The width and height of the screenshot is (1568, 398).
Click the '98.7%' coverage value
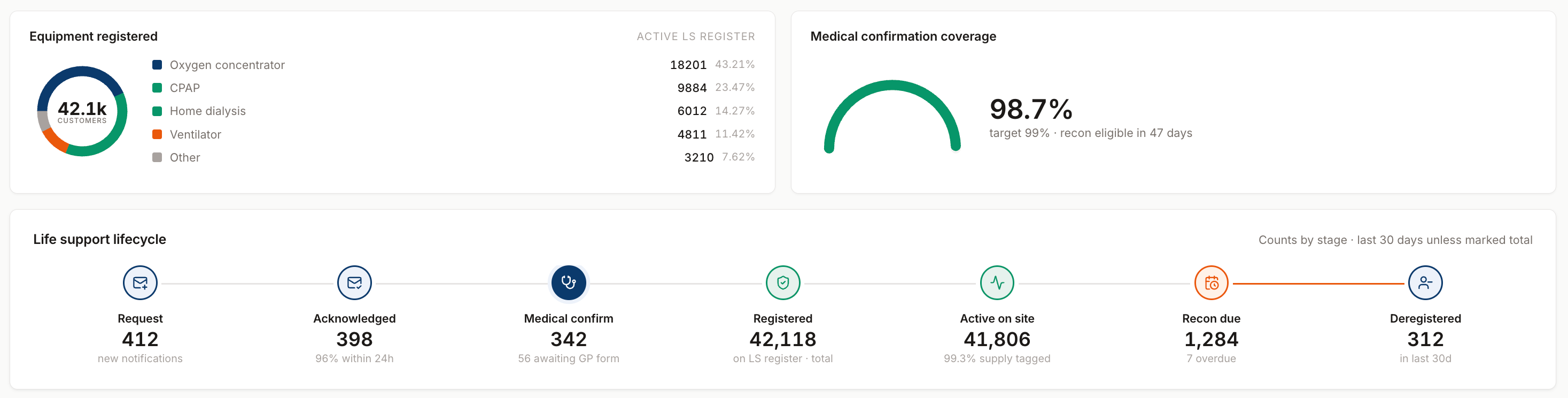tap(1031, 110)
